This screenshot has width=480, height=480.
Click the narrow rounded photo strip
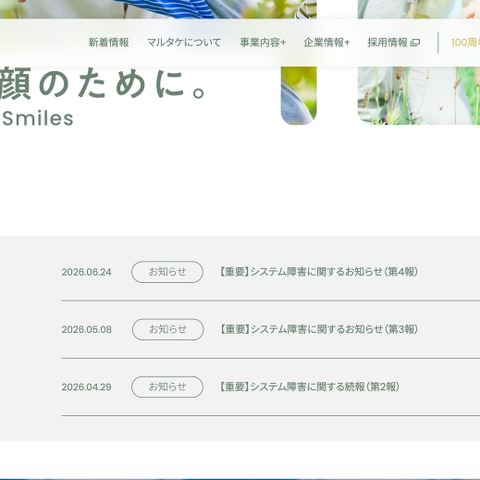tap(299, 95)
